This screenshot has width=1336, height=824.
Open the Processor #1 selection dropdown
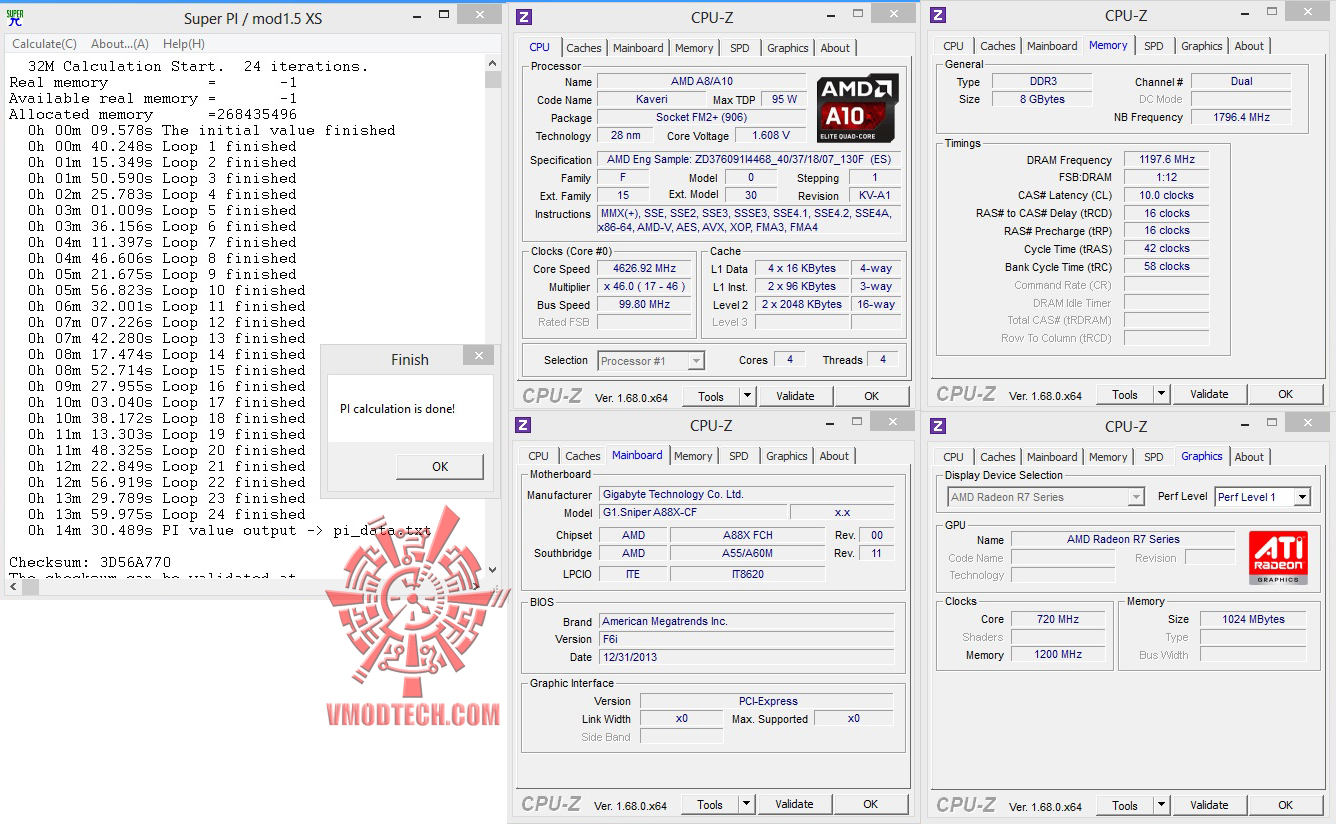click(651, 361)
